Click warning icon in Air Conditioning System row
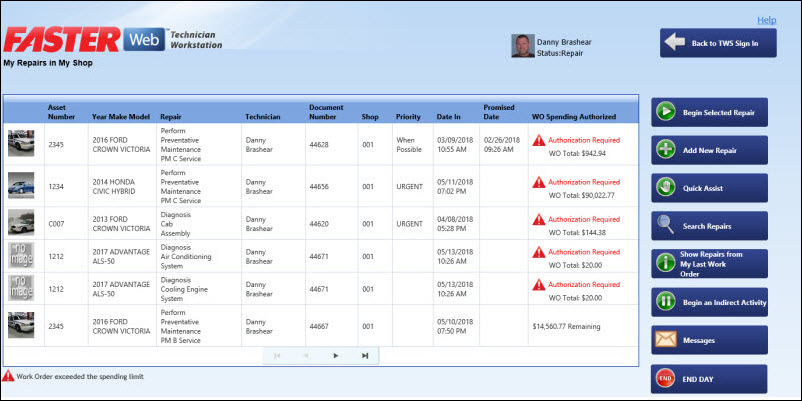The height and width of the screenshot is (401, 802). [x=539, y=252]
